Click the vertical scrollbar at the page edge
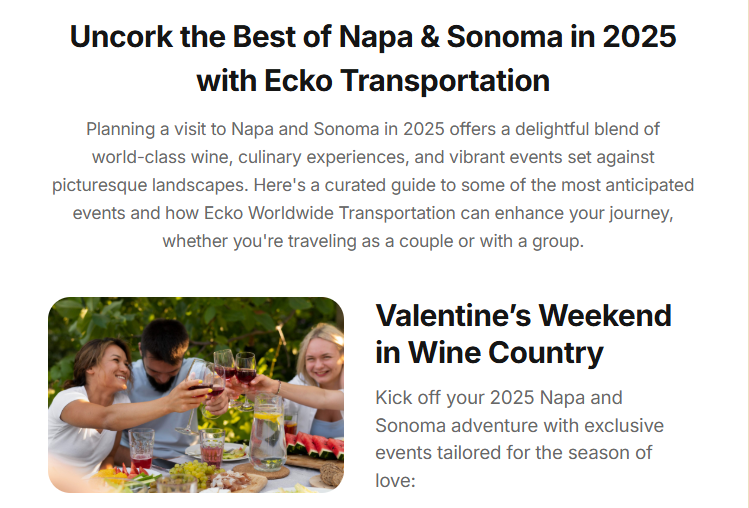Screen dimensions: 749x508 pyautogui.click(x=745, y=254)
